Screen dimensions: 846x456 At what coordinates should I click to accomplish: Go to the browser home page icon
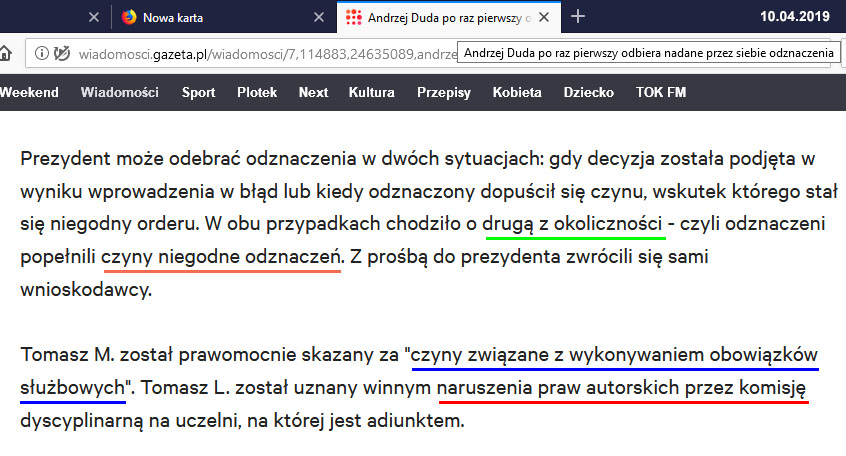pyautogui.click(x=5, y=53)
